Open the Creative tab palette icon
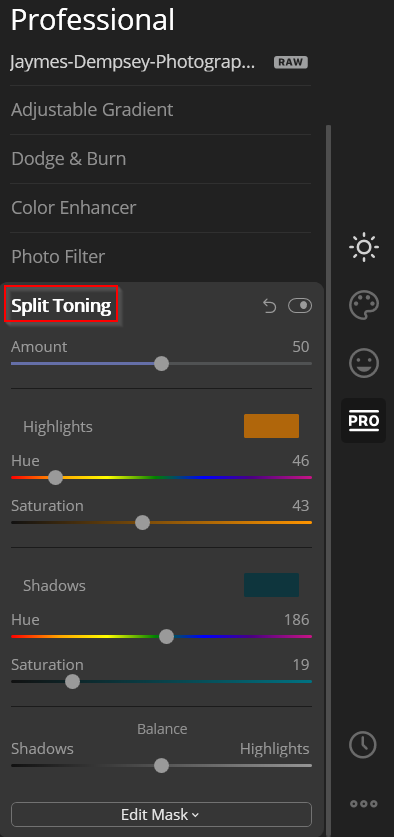The height and width of the screenshot is (837, 394). point(364,305)
